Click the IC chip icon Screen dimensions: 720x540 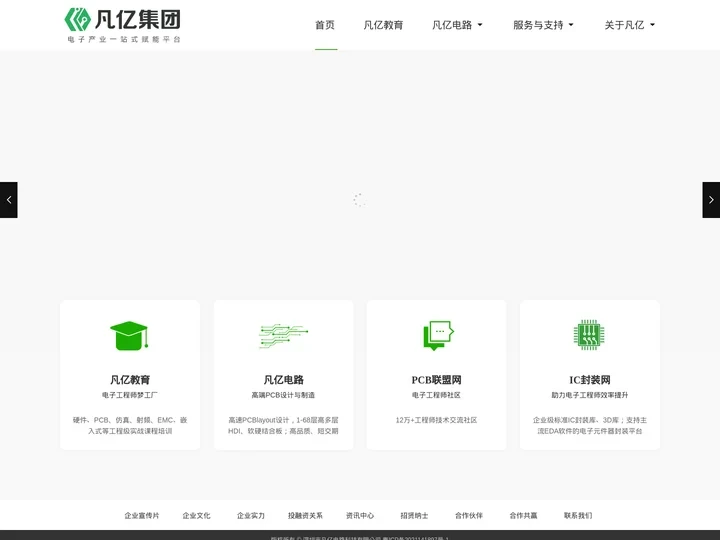[589, 335]
